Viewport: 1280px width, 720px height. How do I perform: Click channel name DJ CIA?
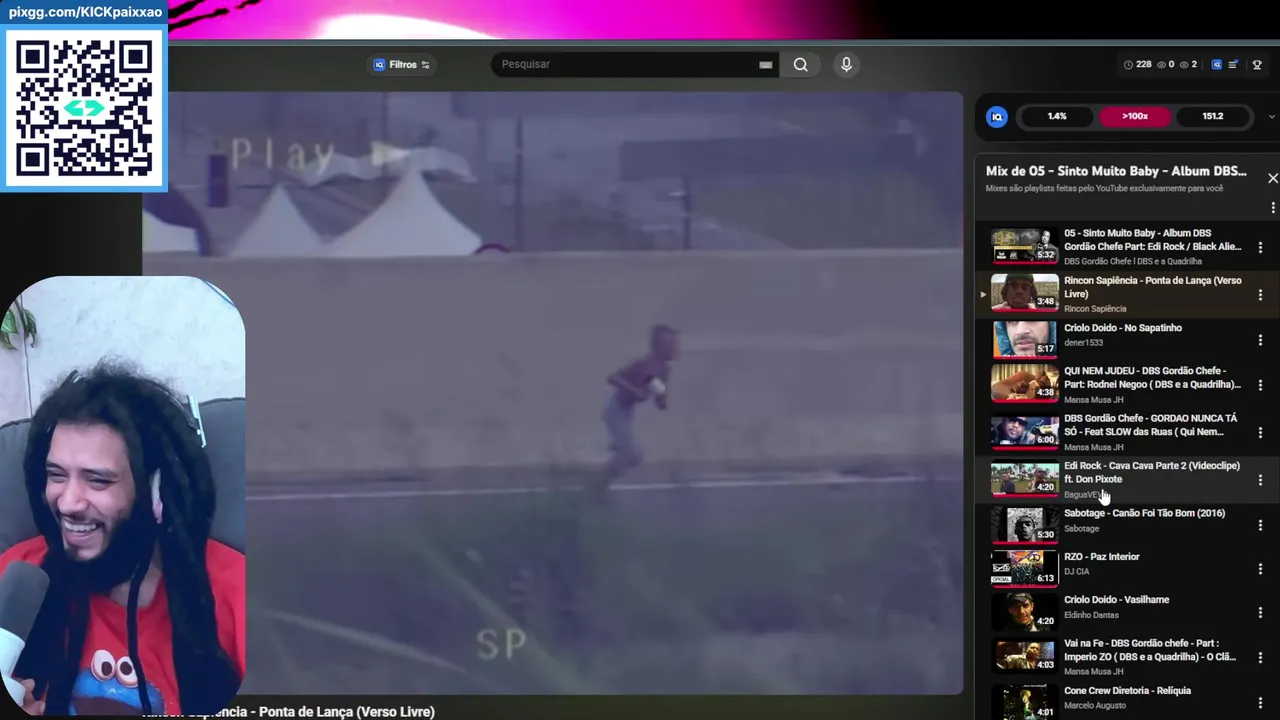click(x=1077, y=572)
